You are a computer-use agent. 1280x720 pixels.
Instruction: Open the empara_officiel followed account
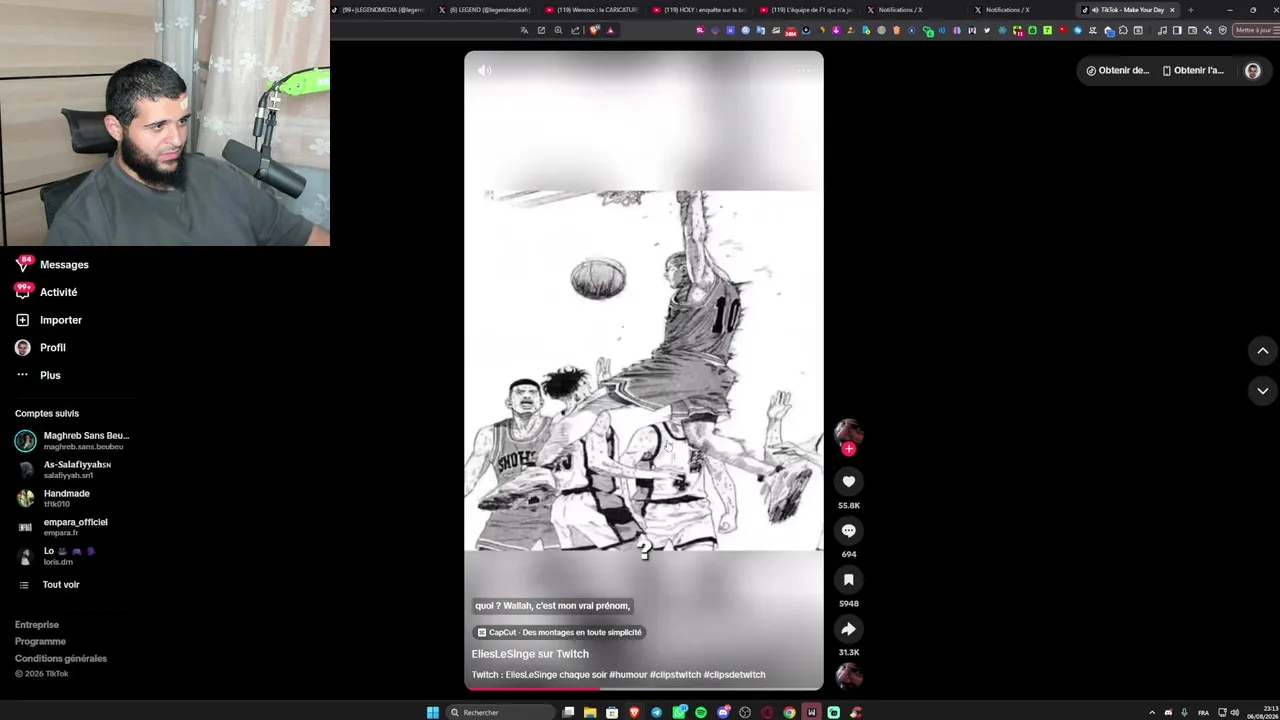(x=61, y=527)
